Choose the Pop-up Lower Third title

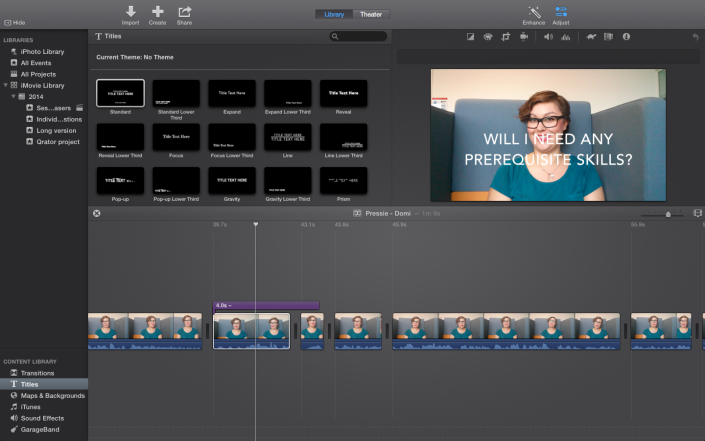(x=176, y=180)
